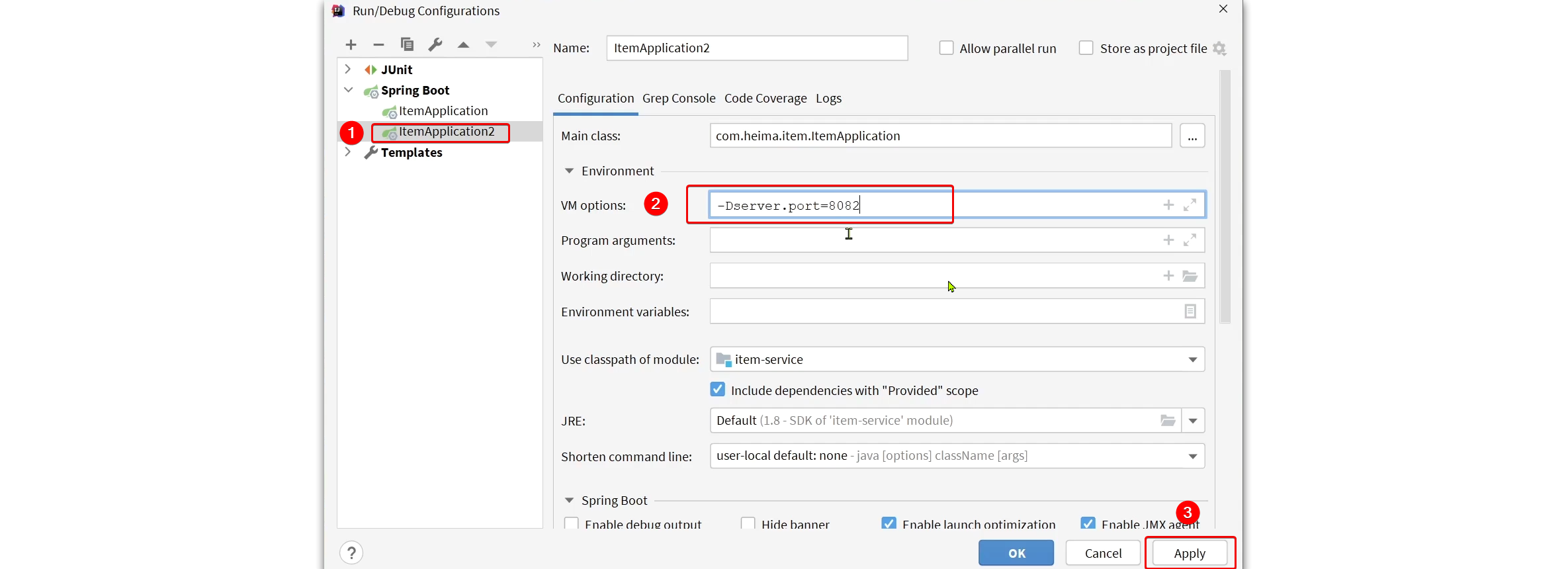
Task: Click the help question mark icon
Action: pyautogui.click(x=351, y=552)
